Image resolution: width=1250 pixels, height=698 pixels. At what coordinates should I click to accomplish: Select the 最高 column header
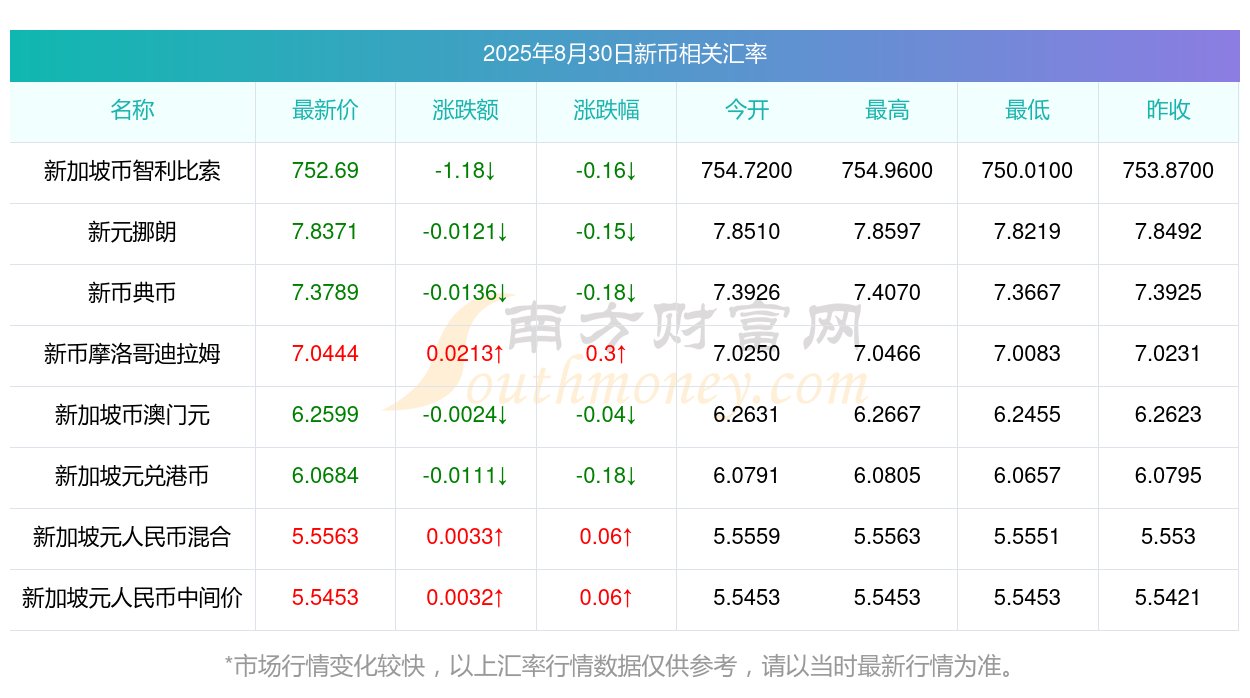pos(887,110)
